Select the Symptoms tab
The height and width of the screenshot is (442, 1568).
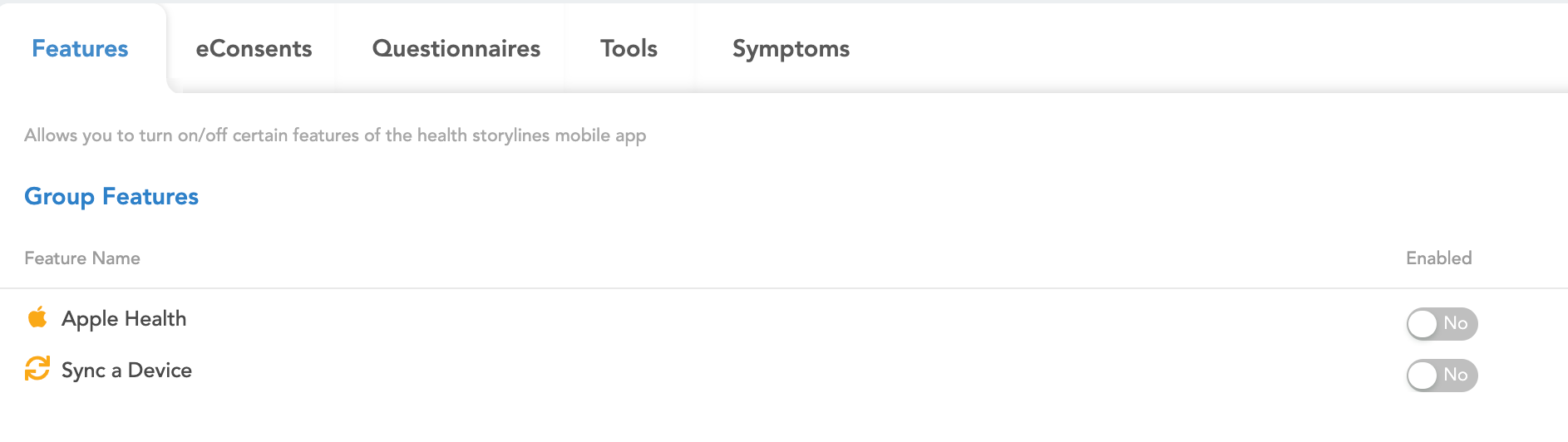click(791, 49)
